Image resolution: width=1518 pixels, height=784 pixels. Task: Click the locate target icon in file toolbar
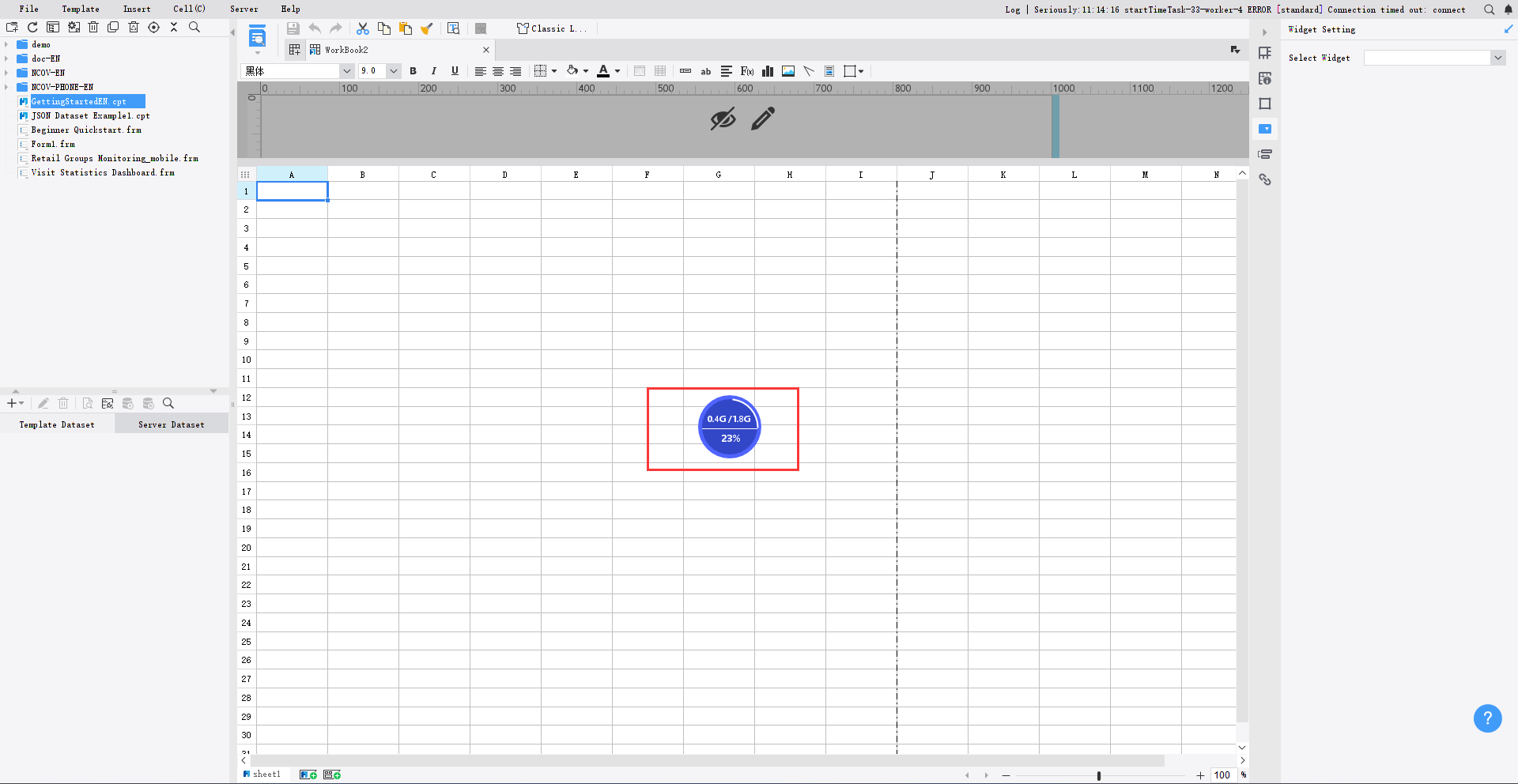(154, 27)
